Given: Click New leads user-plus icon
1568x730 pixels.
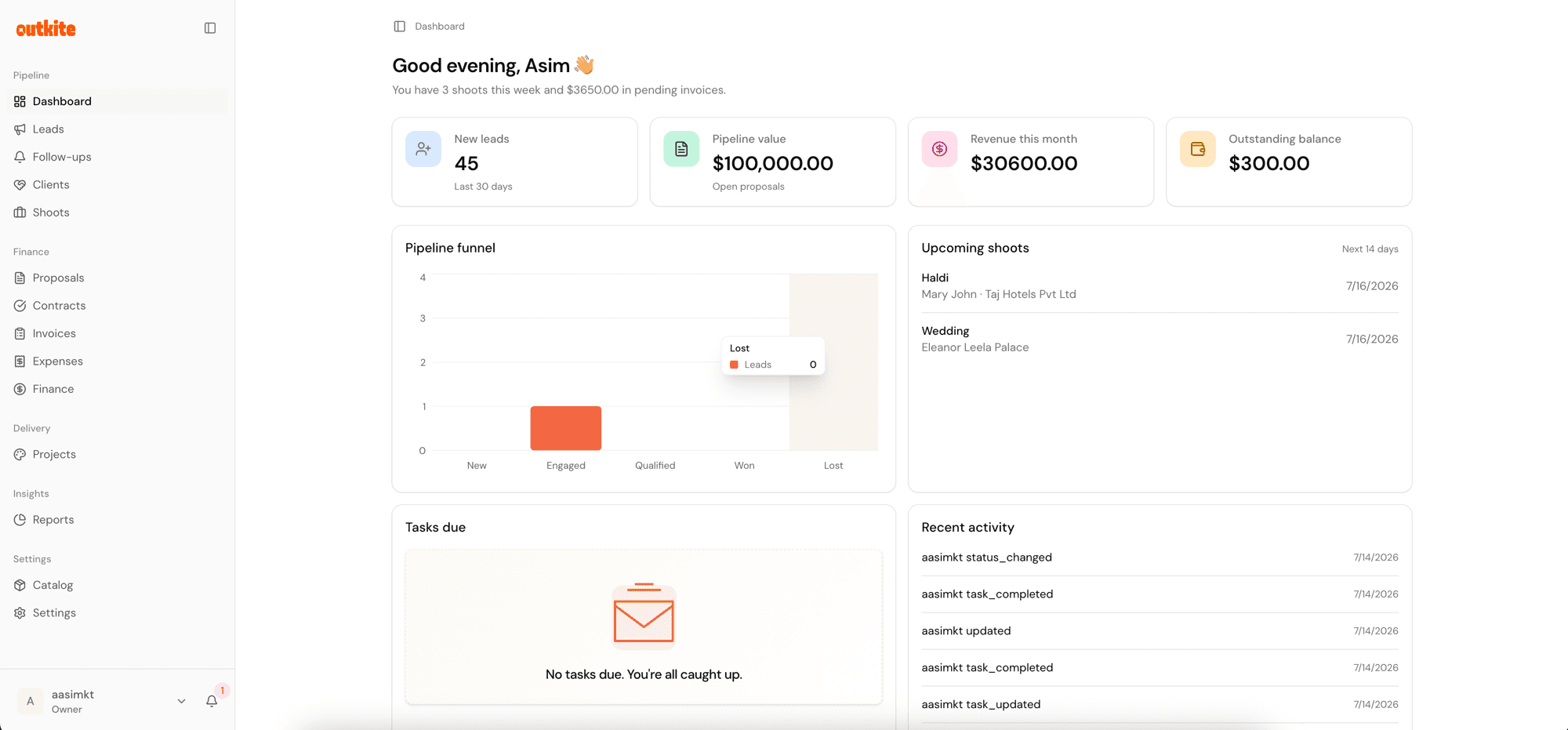Looking at the screenshot, I should [x=423, y=149].
